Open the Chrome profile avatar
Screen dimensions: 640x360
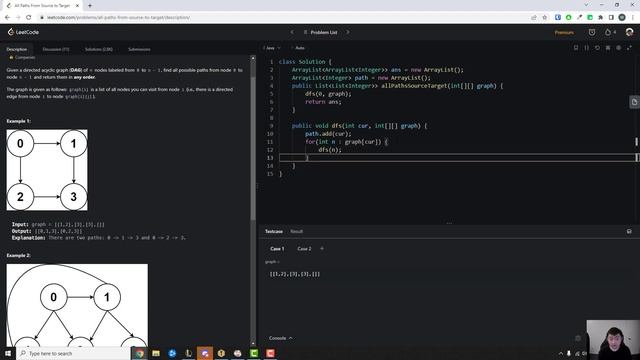coord(622,18)
